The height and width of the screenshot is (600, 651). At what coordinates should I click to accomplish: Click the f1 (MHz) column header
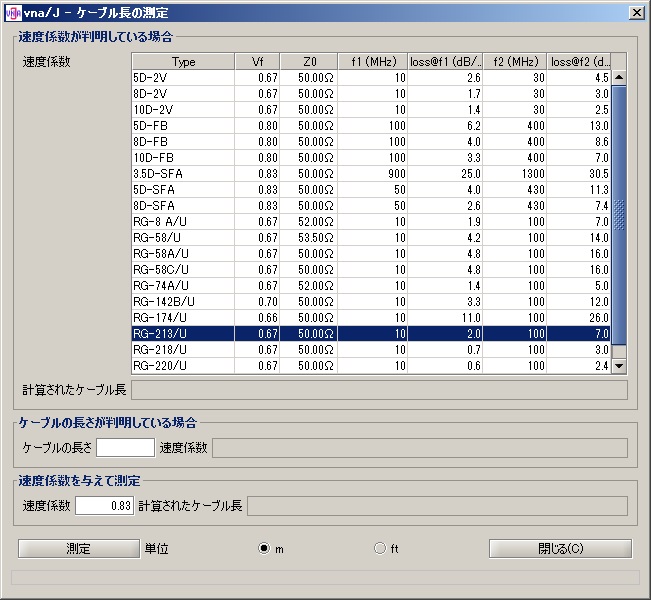pyautogui.click(x=373, y=62)
